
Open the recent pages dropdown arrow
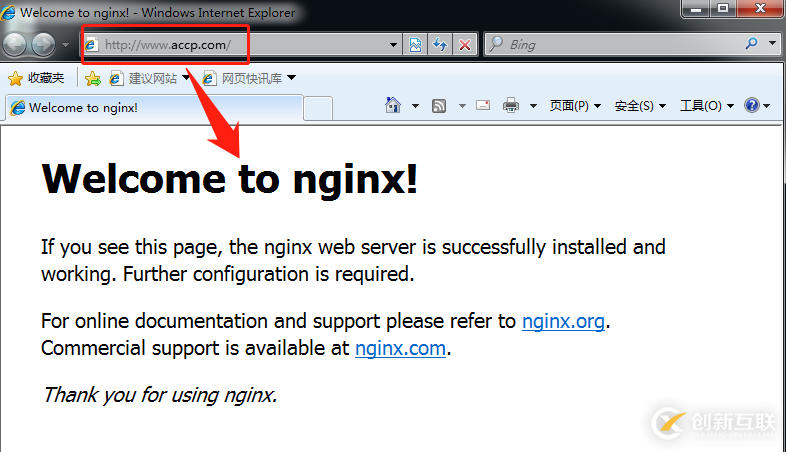(x=65, y=45)
